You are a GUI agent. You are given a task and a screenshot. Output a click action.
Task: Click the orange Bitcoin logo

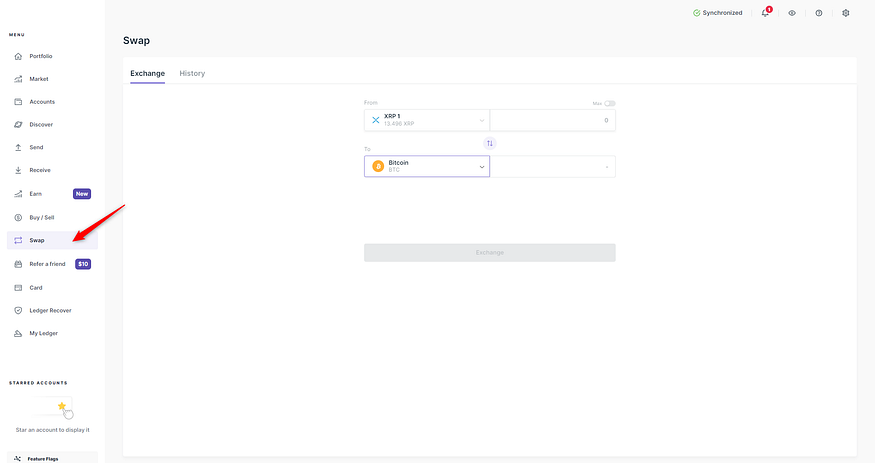[378, 166]
